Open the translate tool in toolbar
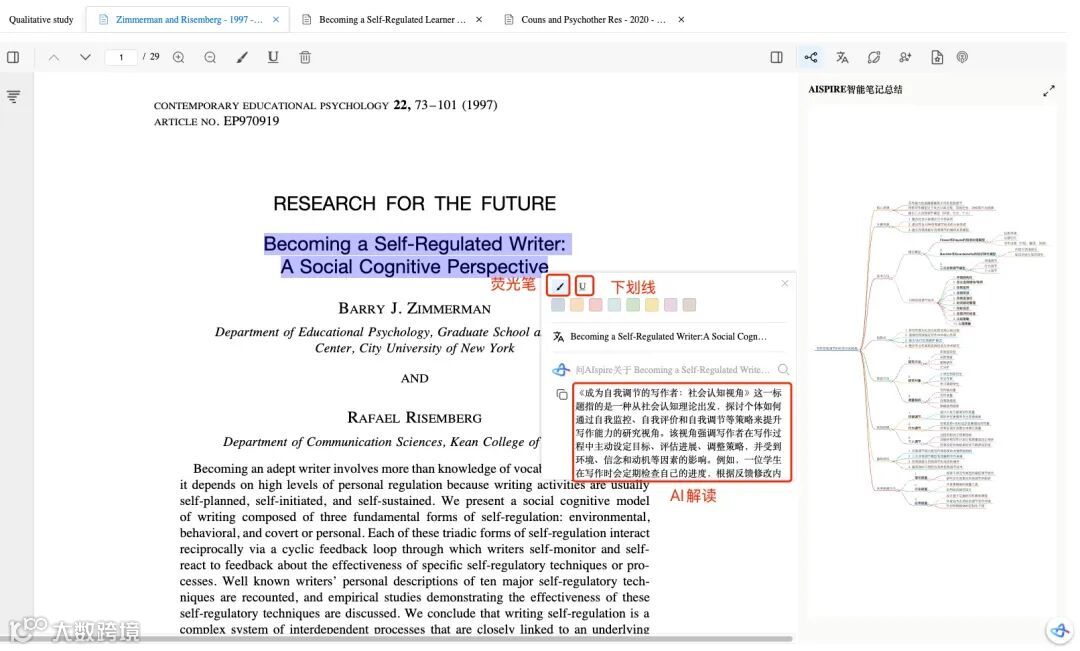 pyautogui.click(x=842, y=57)
